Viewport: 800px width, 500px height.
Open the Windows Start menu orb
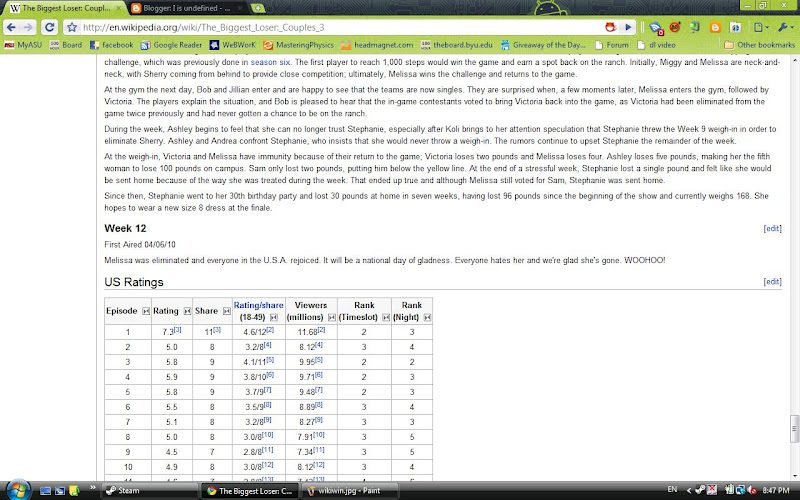(x=18, y=490)
